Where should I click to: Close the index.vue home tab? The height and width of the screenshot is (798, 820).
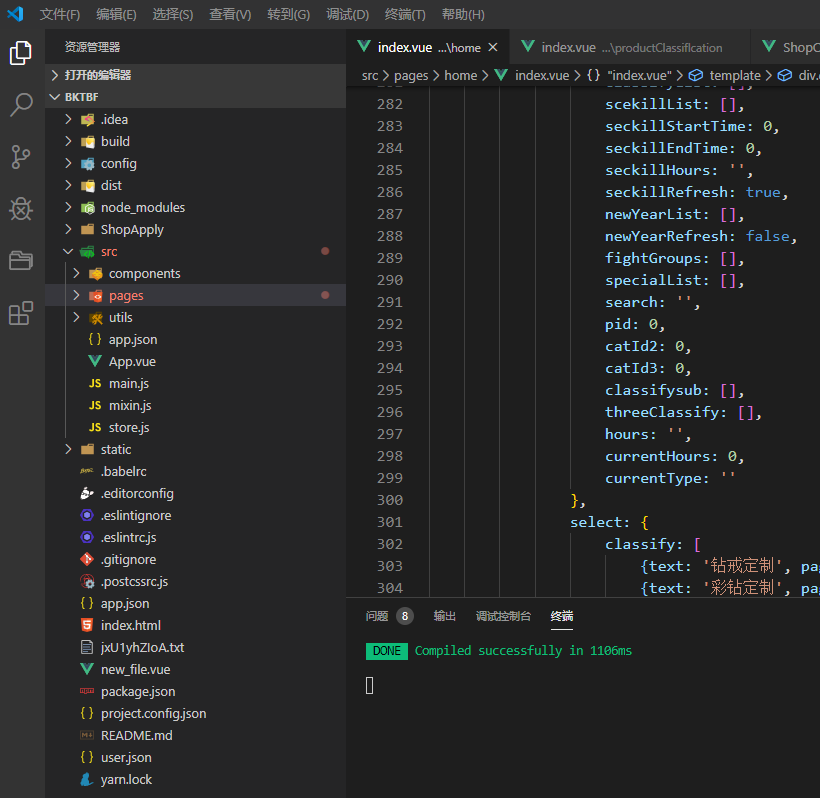493,47
